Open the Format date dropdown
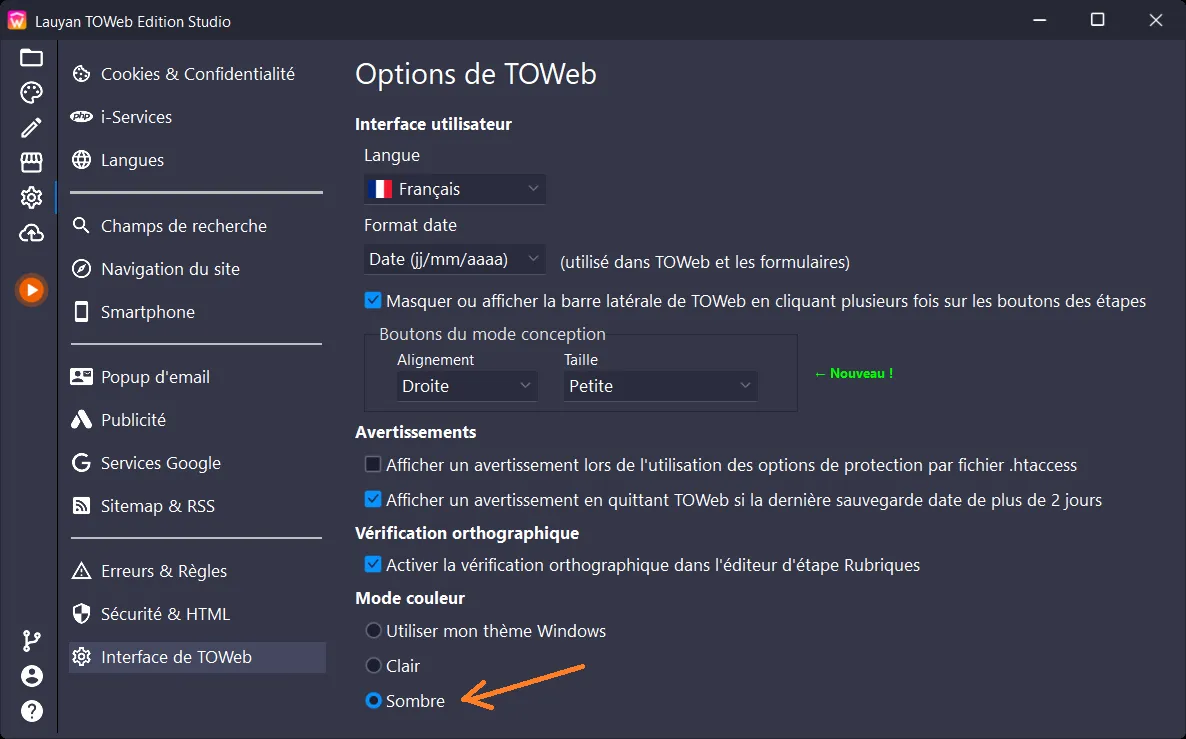Viewport: 1186px width, 739px height. coord(454,259)
